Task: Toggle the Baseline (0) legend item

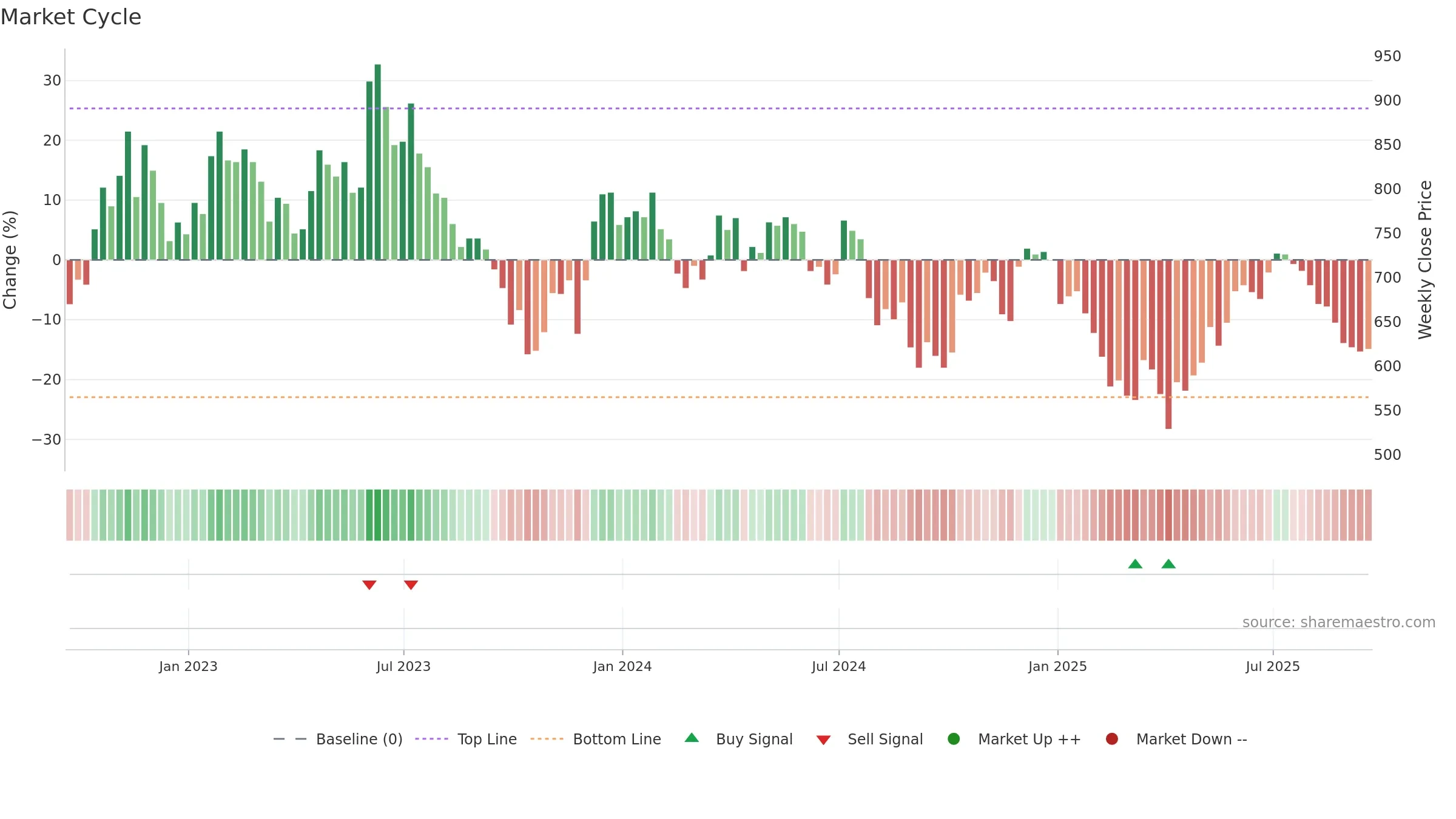Action: [x=338, y=739]
